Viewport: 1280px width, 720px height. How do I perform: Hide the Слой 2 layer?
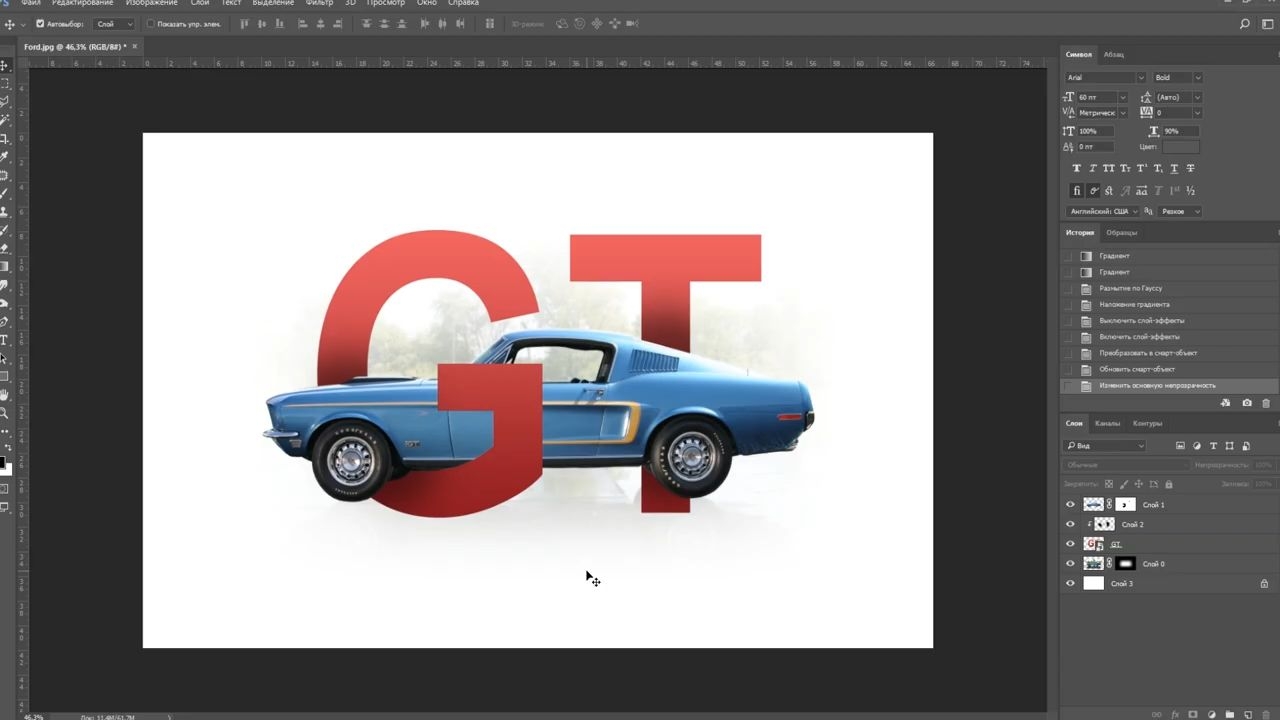coord(1071,524)
